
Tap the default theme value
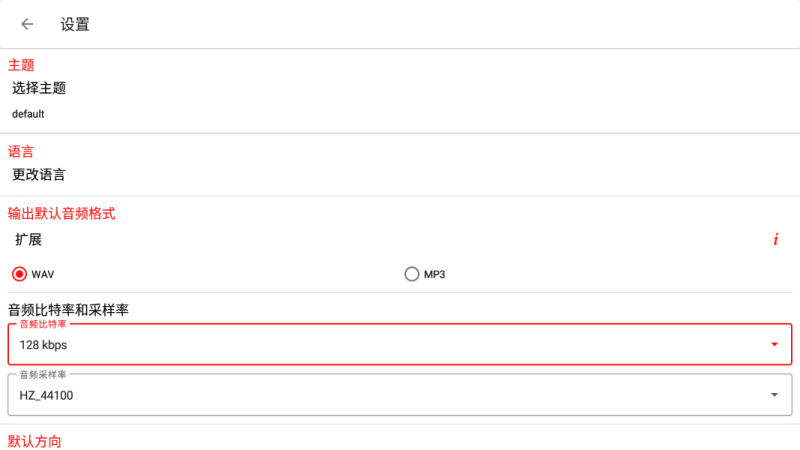[x=28, y=114]
